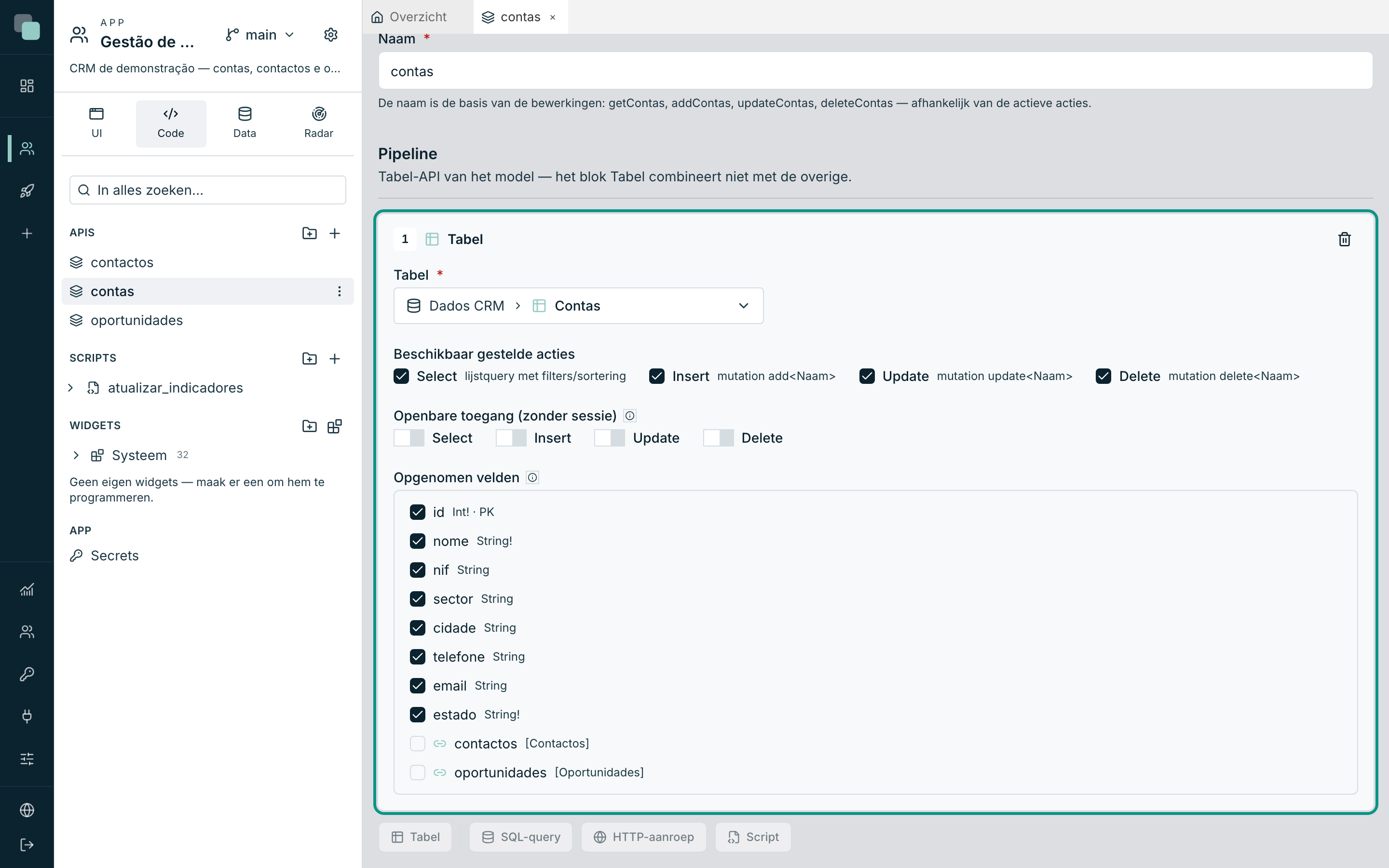
Task: Add a new folder in WIDGETS section
Action: (x=309, y=426)
